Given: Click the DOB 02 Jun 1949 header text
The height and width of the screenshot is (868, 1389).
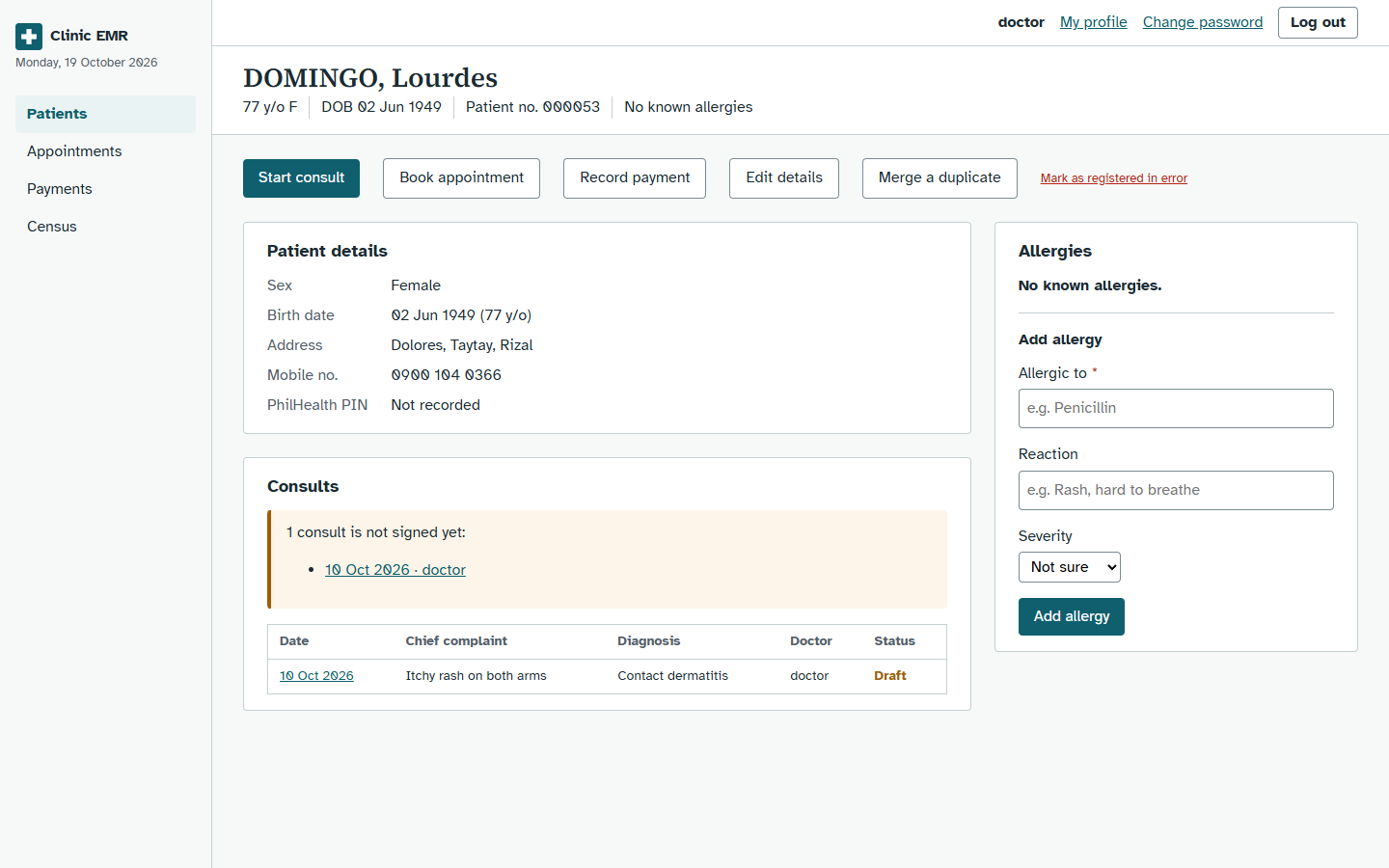Looking at the screenshot, I should click(382, 107).
